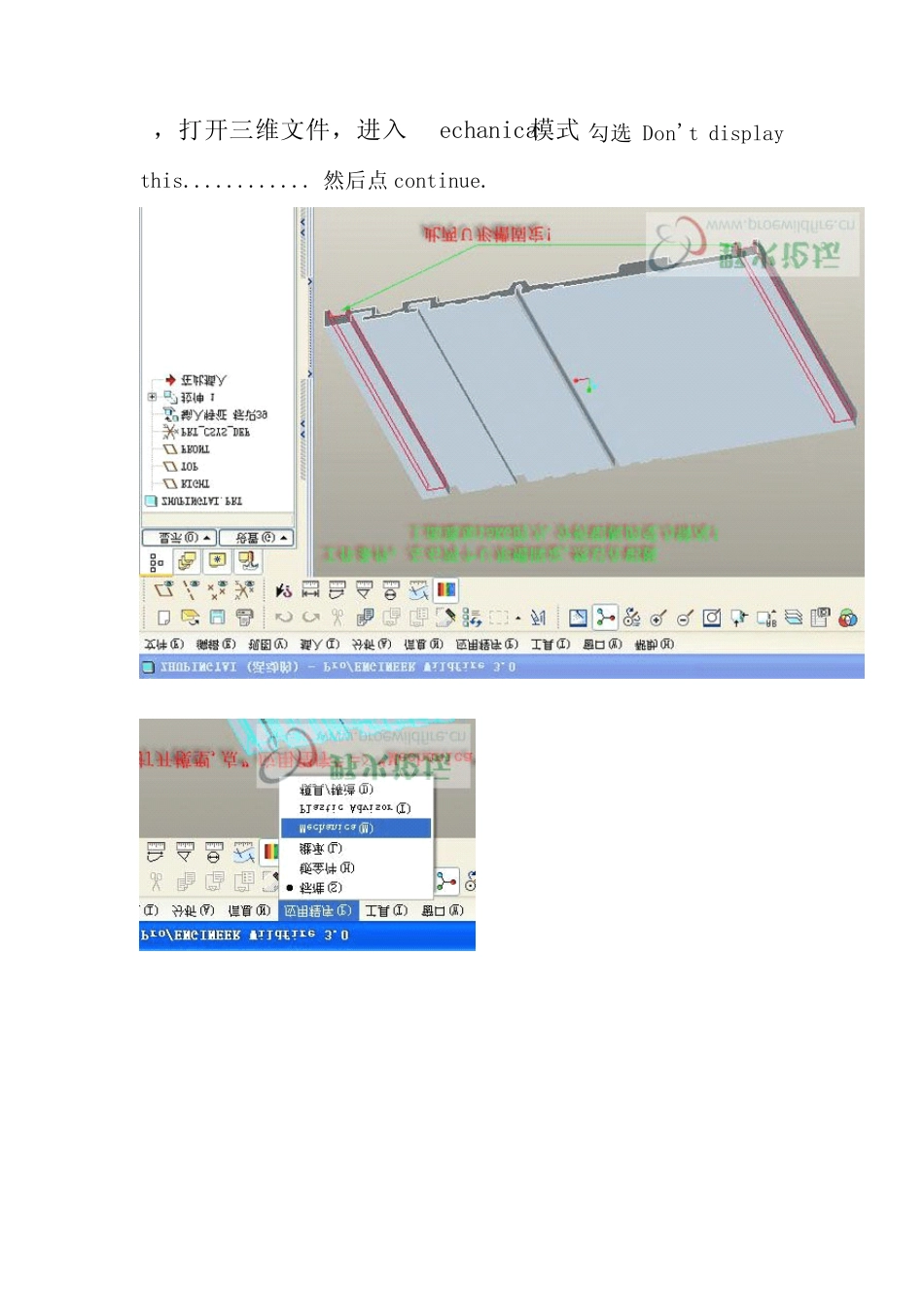This screenshot has height=1307, width=924.
Task: Open 工具(T) menu in small screenshot
Action: 386,910
